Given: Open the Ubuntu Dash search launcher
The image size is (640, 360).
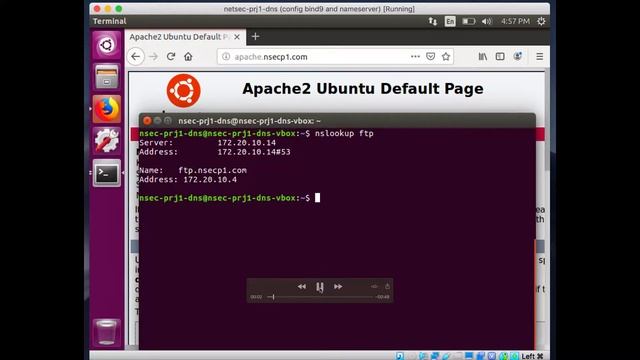Looking at the screenshot, I should pos(107,44).
